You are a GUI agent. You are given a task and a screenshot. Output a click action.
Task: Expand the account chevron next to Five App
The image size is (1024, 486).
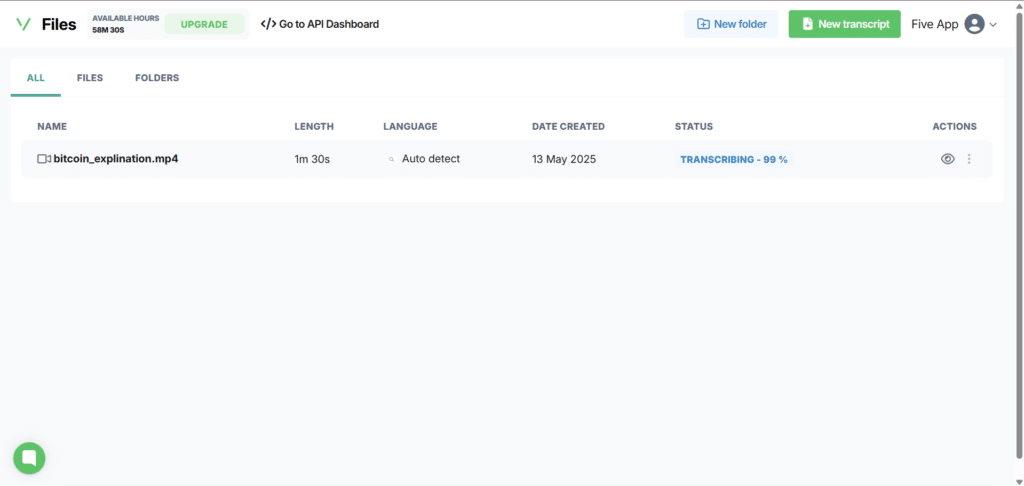[x=993, y=25]
